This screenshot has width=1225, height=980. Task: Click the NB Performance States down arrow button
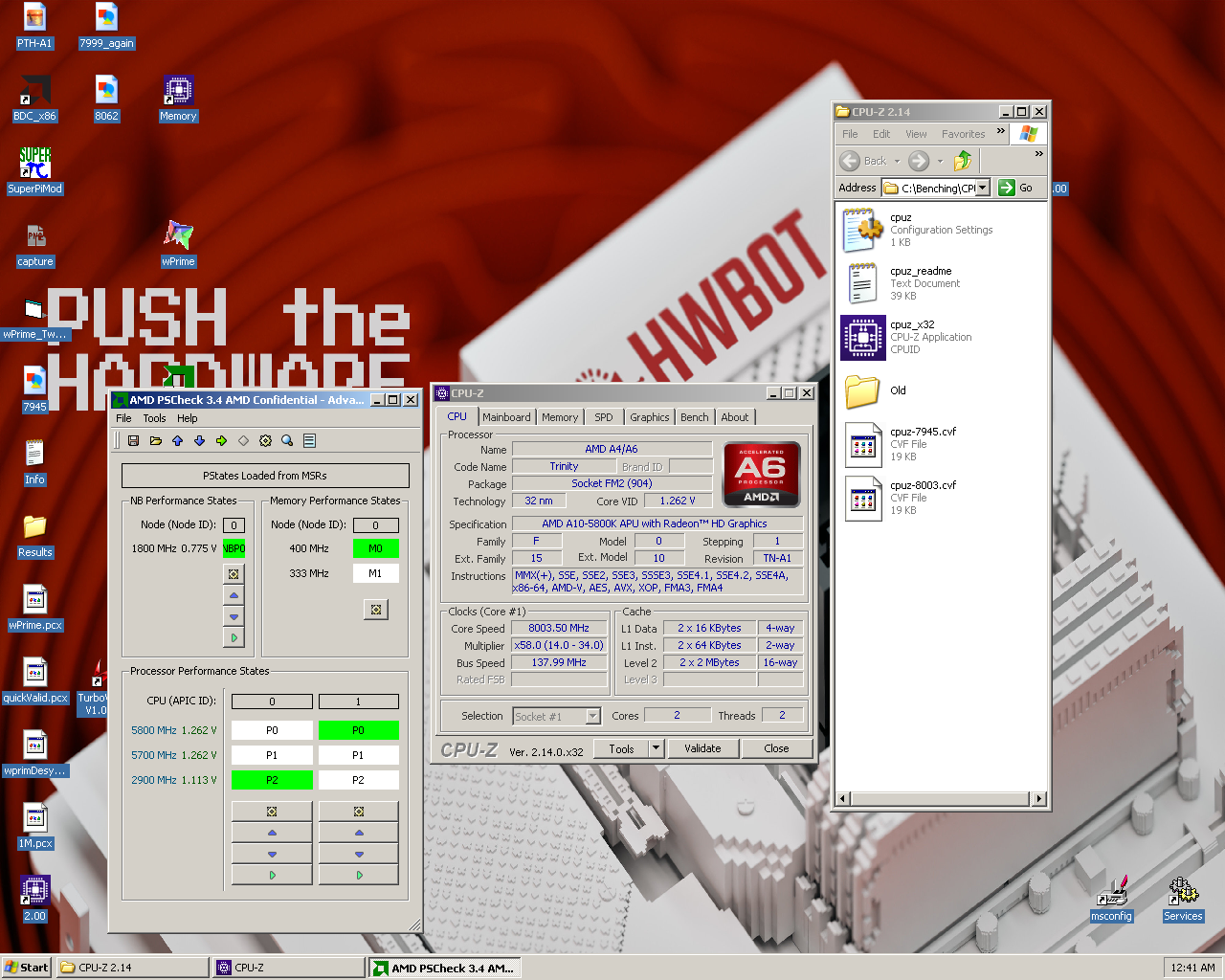pos(234,616)
